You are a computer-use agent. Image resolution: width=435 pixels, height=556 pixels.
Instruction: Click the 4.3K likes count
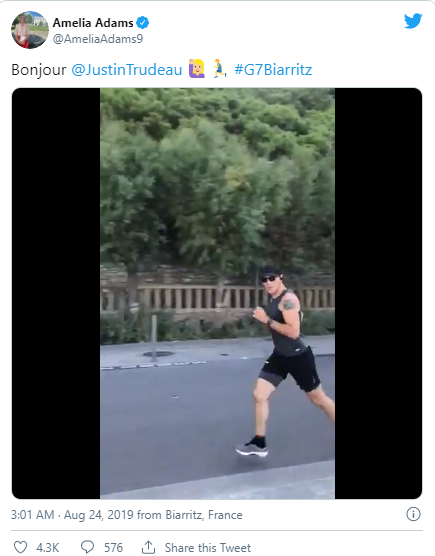48,547
